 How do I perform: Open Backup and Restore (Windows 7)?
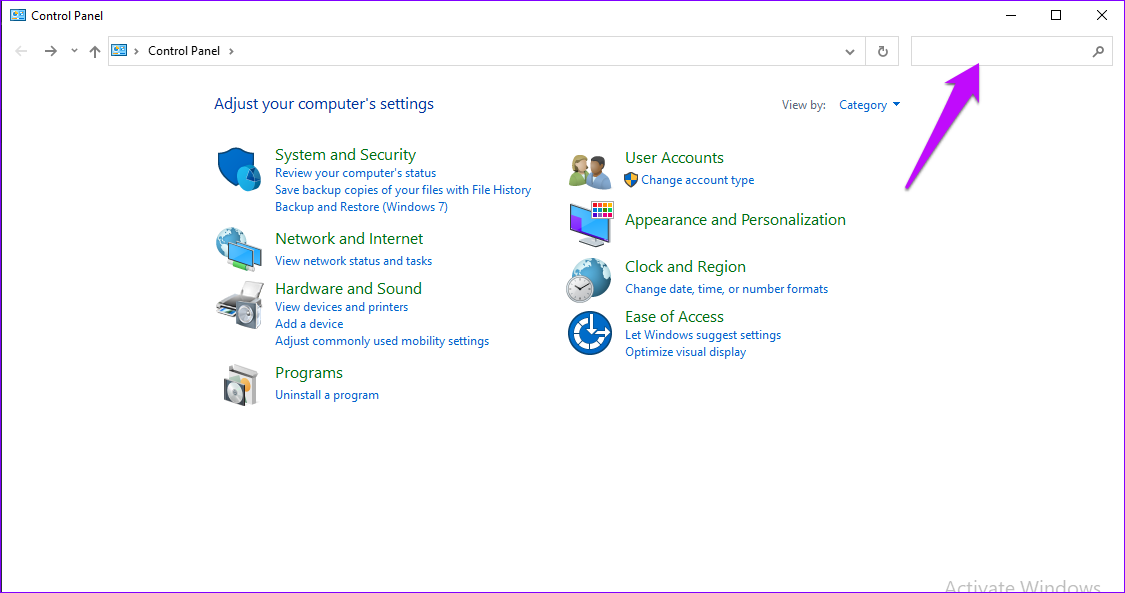pos(361,207)
